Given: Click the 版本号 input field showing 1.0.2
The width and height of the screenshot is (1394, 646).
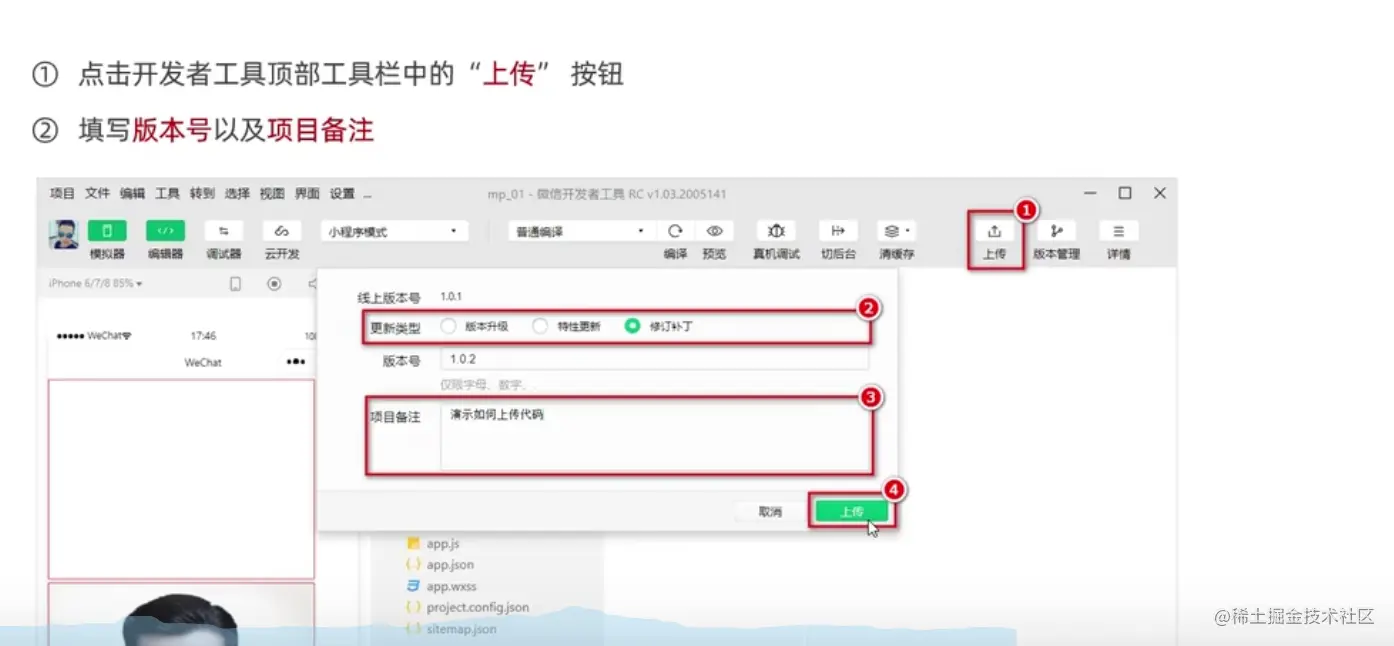Looking at the screenshot, I should click(654, 360).
